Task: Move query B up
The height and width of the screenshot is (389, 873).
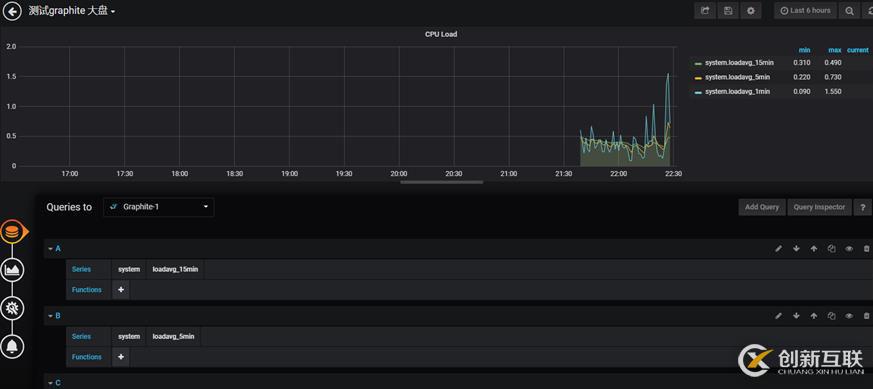Action: click(x=814, y=316)
